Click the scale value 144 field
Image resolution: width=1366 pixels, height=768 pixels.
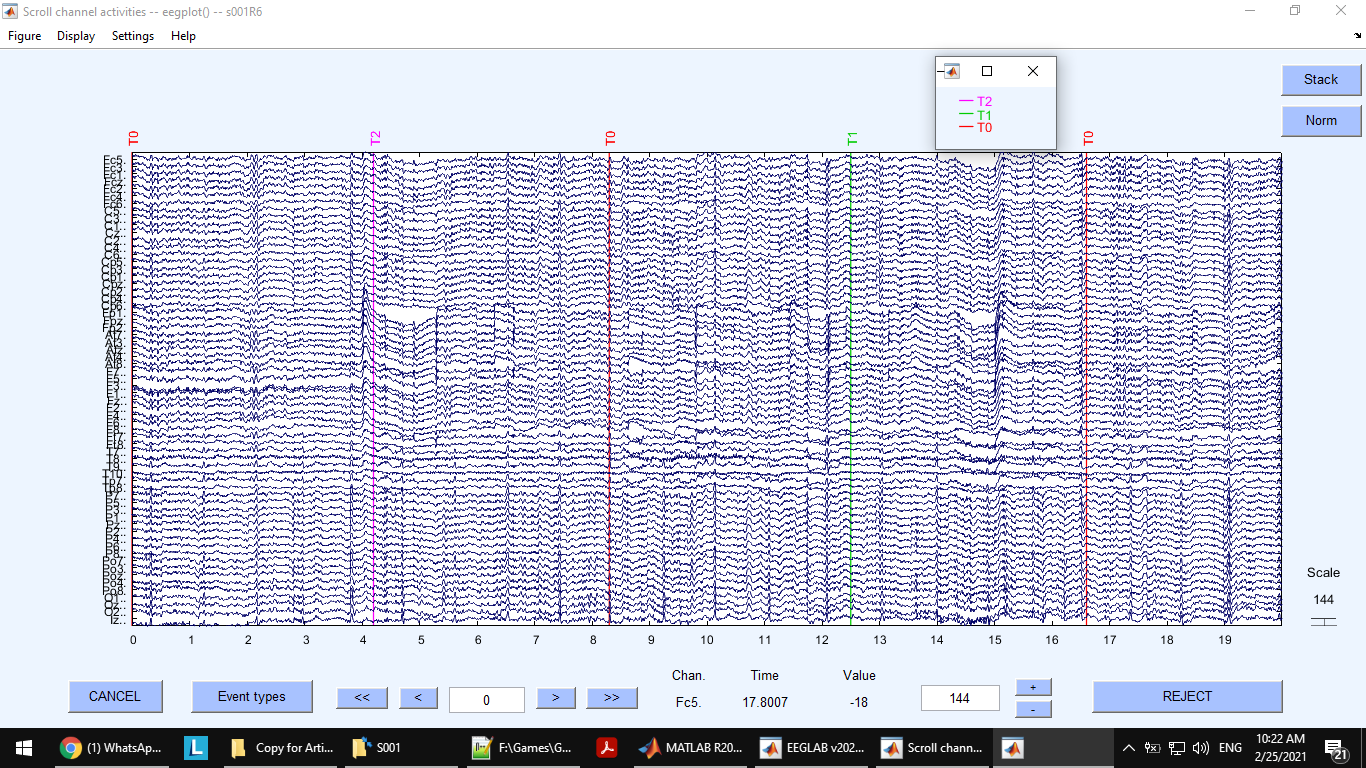point(960,697)
